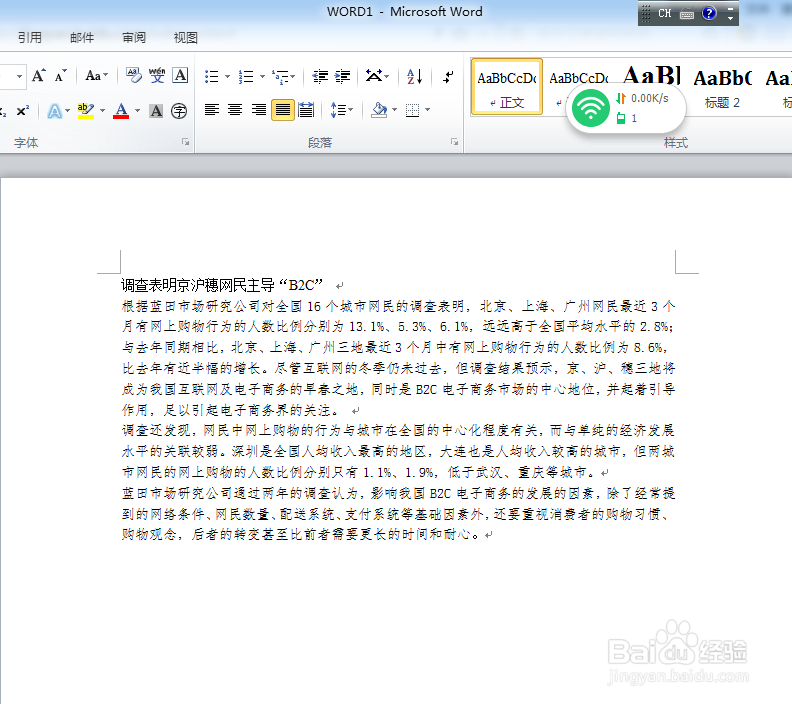Apply paragraph shading with paint bucket

click(x=379, y=110)
